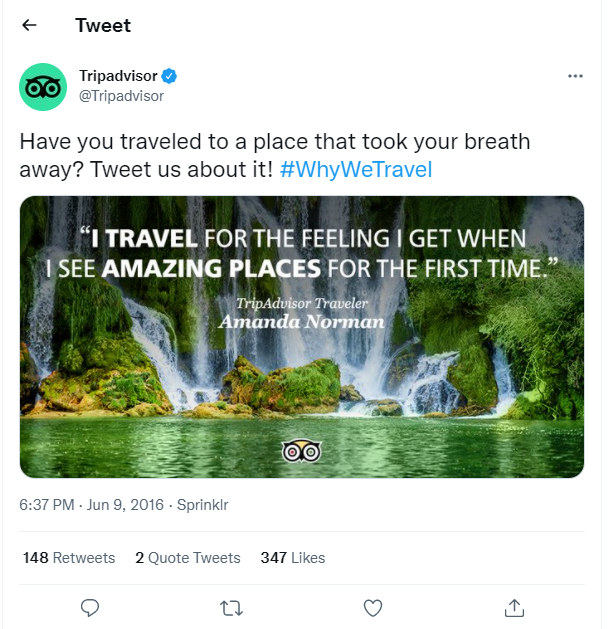The image size is (611, 629).
Task: Click the Tripadvisor display name
Action: pyautogui.click(x=119, y=76)
